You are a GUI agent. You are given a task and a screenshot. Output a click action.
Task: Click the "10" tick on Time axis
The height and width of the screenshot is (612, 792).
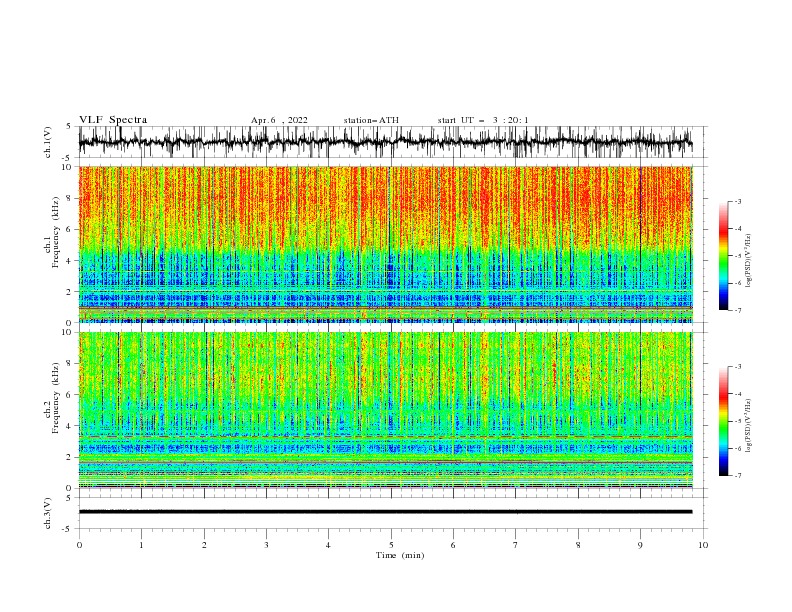703,545
